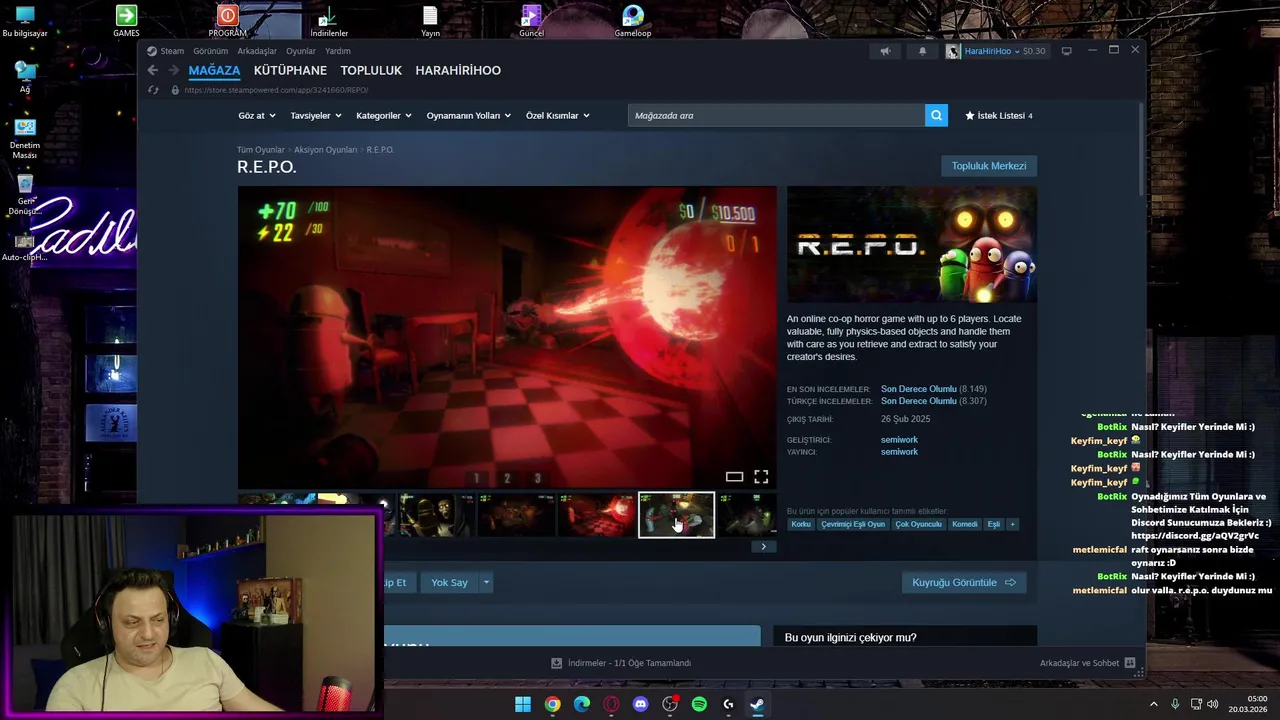
Task: Open Spotify from the taskbar
Action: tap(699, 704)
